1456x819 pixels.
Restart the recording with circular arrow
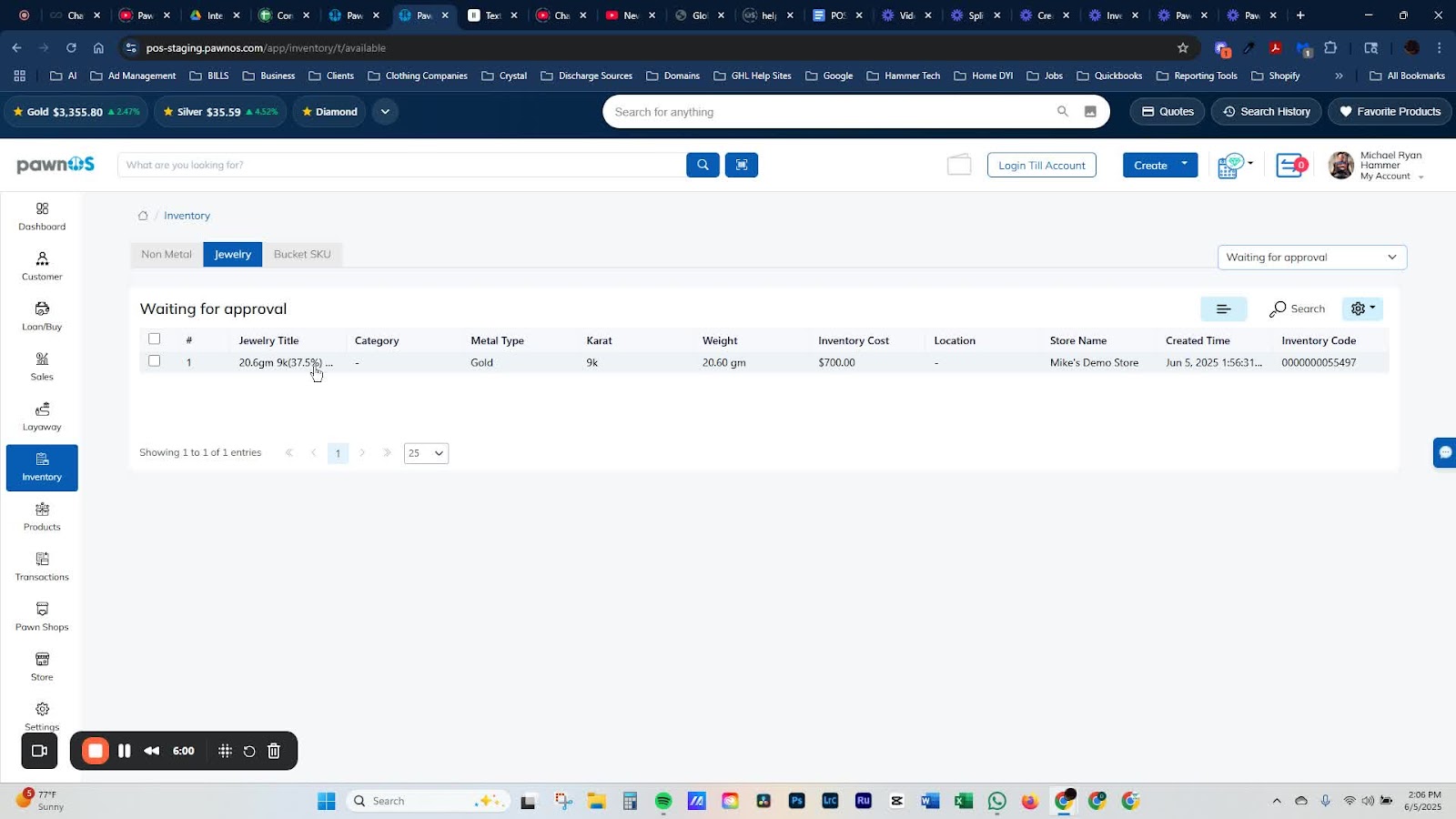tap(249, 751)
